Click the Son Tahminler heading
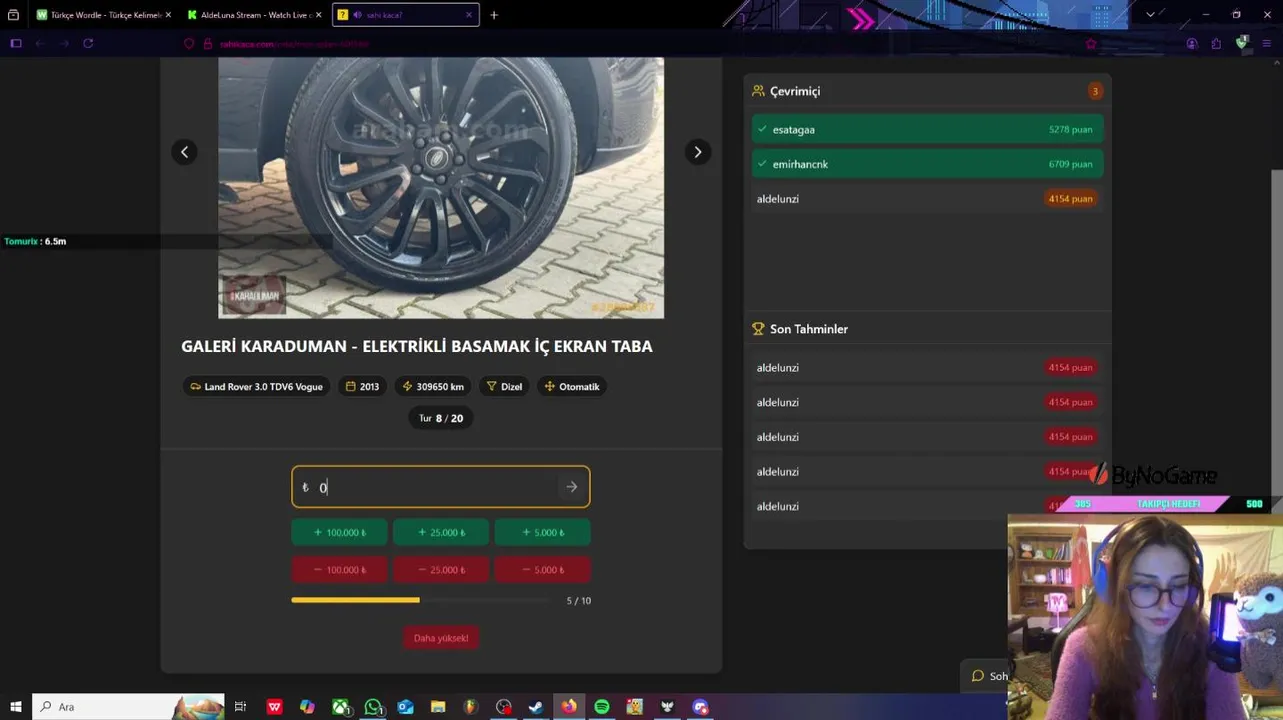Screen dimensions: 1283x720 coord(808,329)
